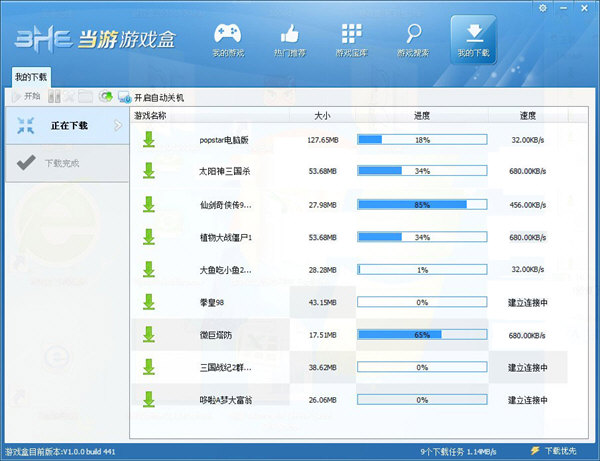Open 游戏宝库 grid icon

pyautogui.click(x=352, y=37)
